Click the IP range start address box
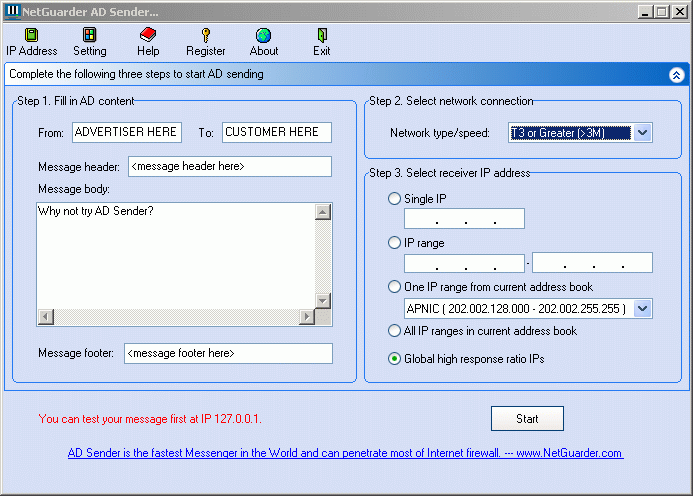 tap(465, 263)
